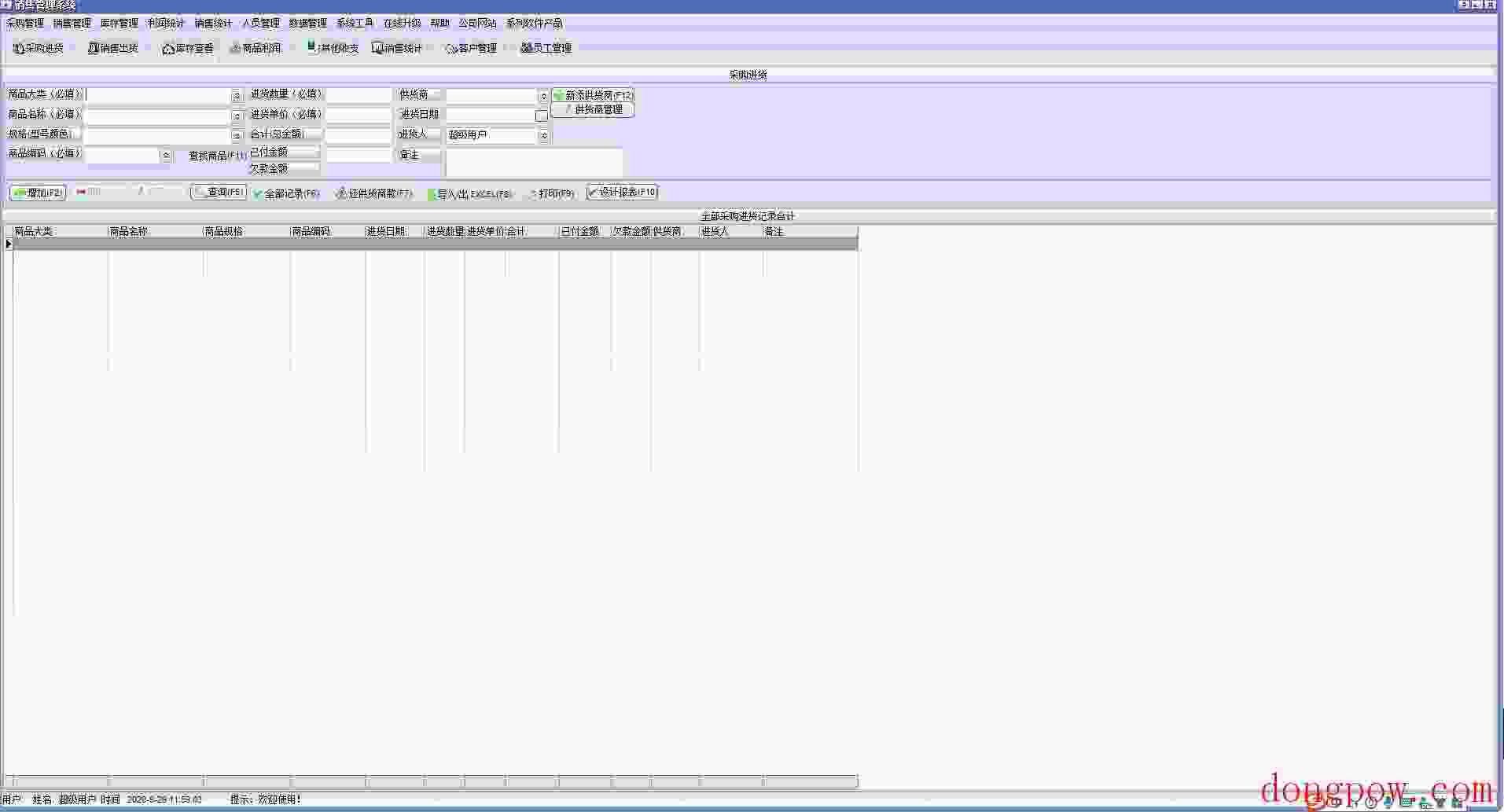This screenshot has width=1504, height=812.
Task: Focus the 已付金额 paid amount field
Action: click(x=359, y=155)
